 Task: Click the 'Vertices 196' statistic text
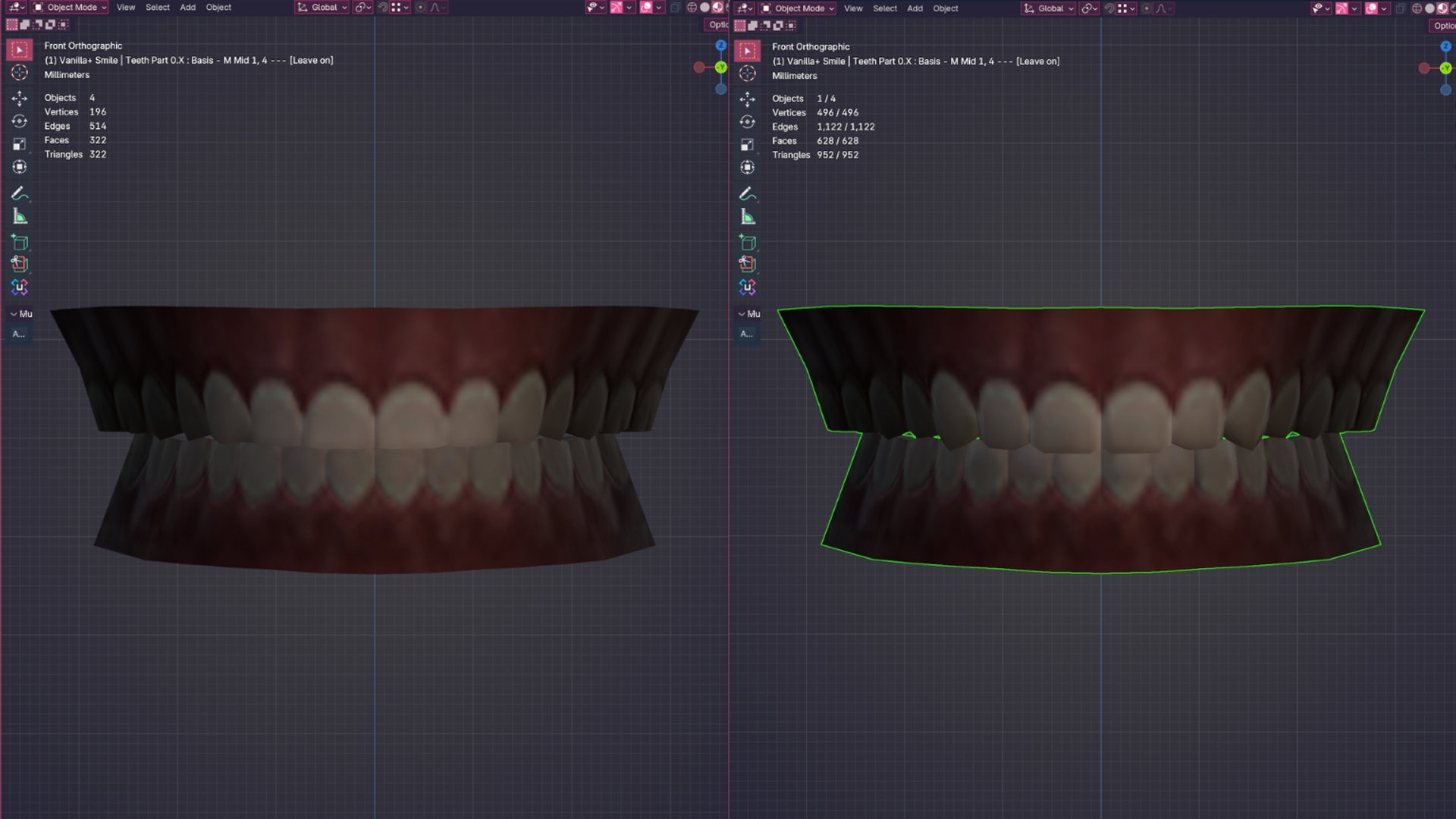(75, 111)
